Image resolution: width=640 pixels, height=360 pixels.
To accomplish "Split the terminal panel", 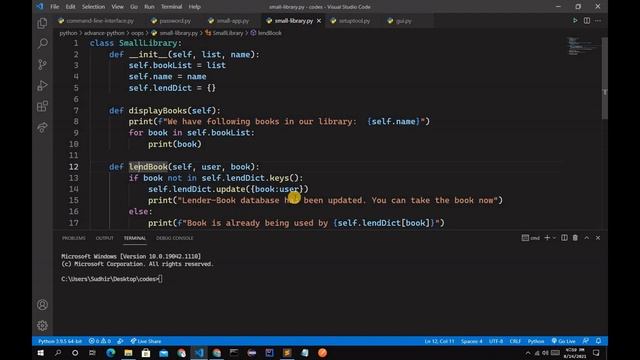I will click(x=564, y=238).
